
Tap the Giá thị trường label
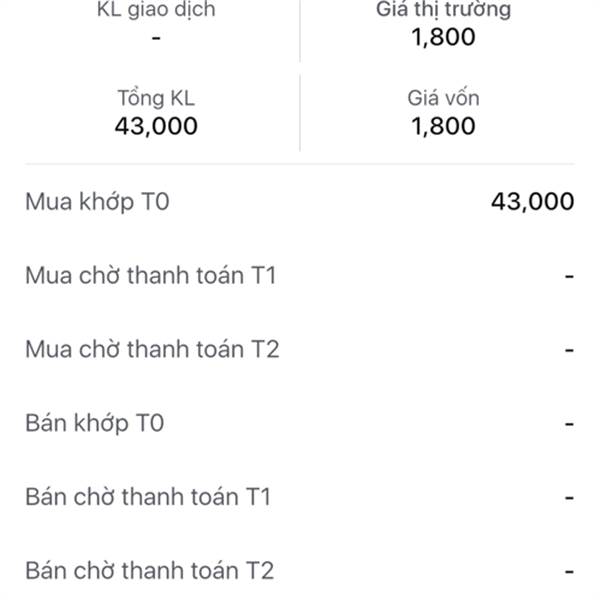(x=442, y=11)
